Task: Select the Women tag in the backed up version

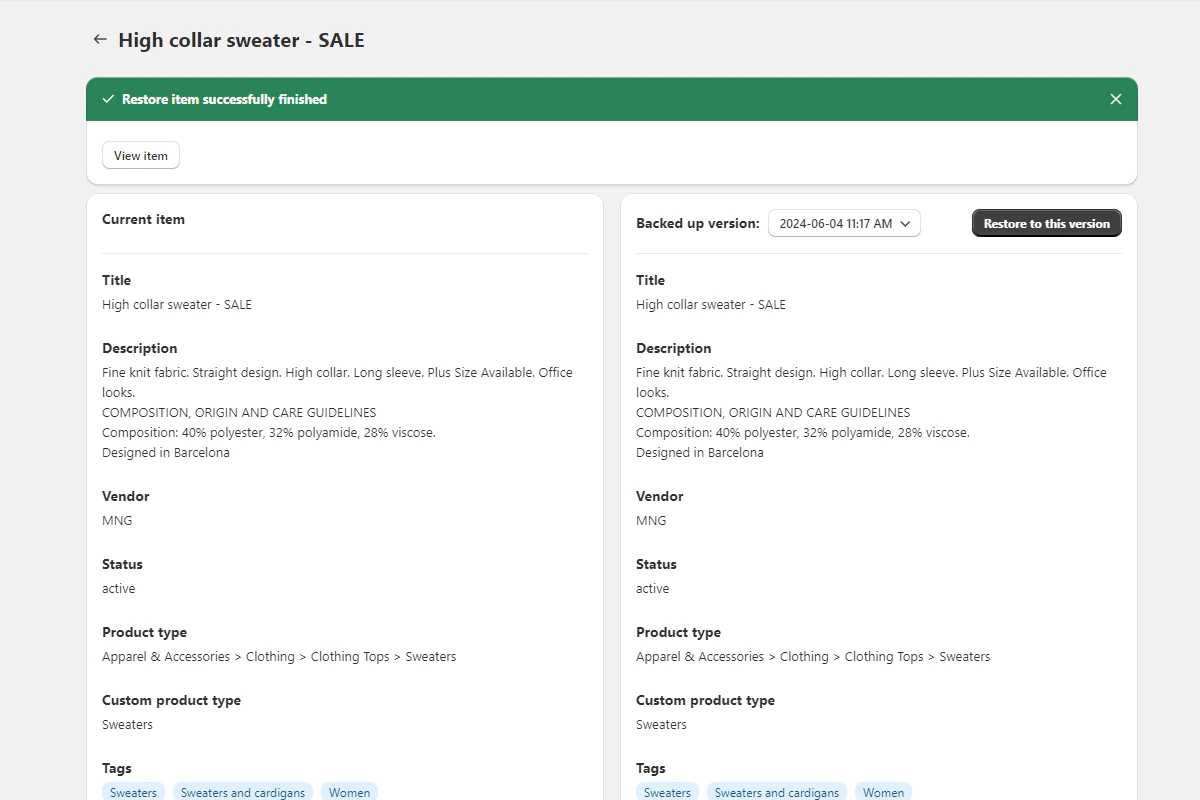Action: tap(883, 792)
